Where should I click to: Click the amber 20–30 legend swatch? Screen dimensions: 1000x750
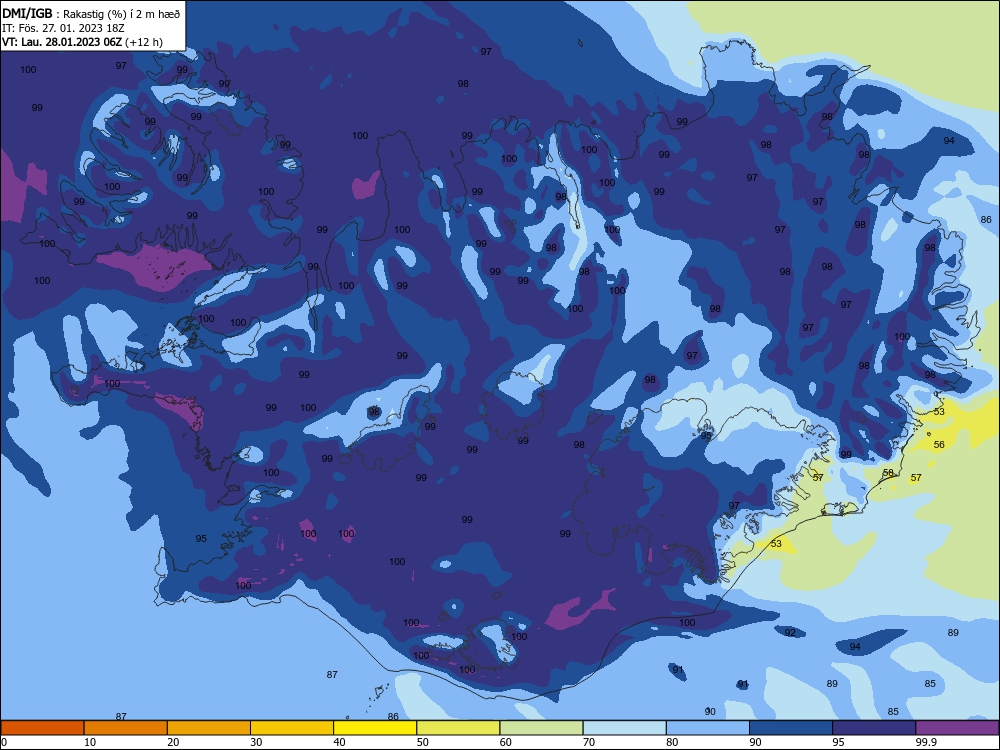click(209, 728)
